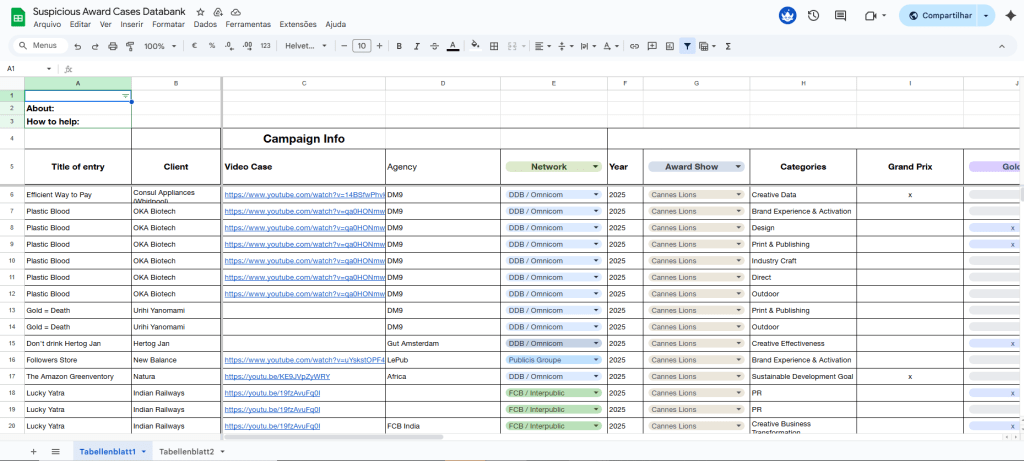The image size is (1024, 461).
Task: Open the 100% zoom dropdown
Action: (x=160, y=46)
